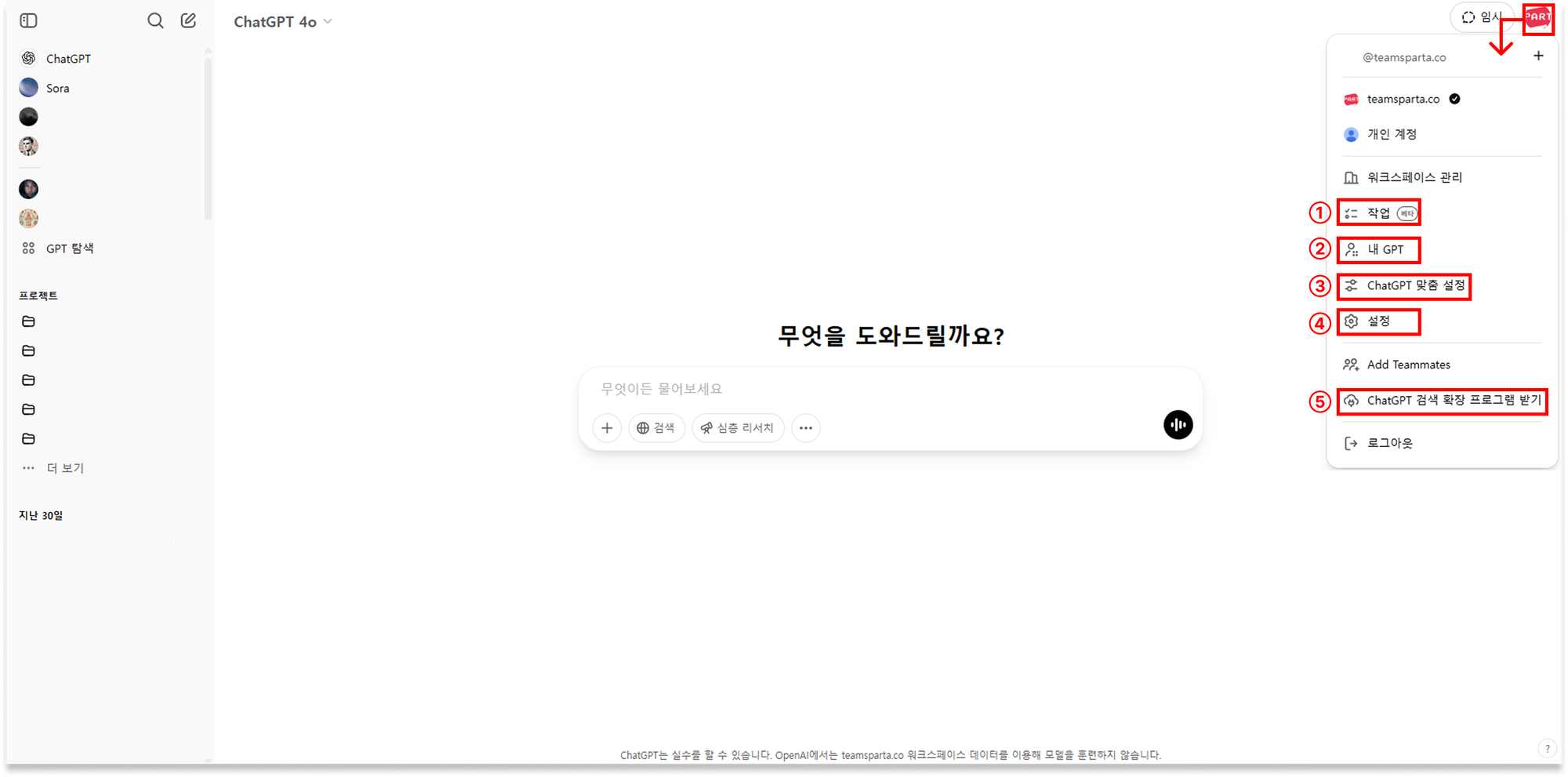Collapse the sidebar with the panel icon
Screen dimensions: 1568x777
[x=28, y=20]
